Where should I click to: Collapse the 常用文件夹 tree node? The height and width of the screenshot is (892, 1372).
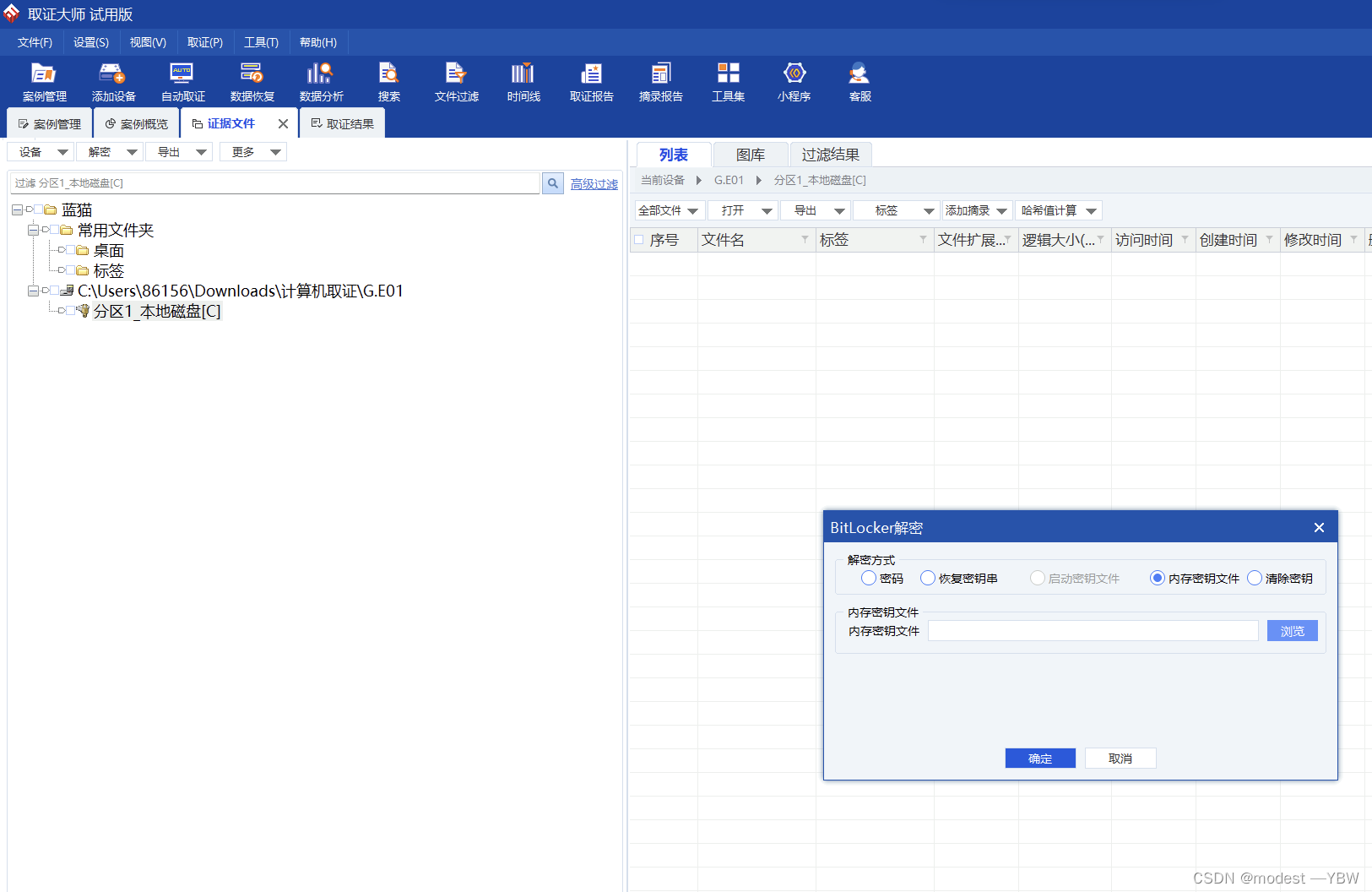click(33, 230)
